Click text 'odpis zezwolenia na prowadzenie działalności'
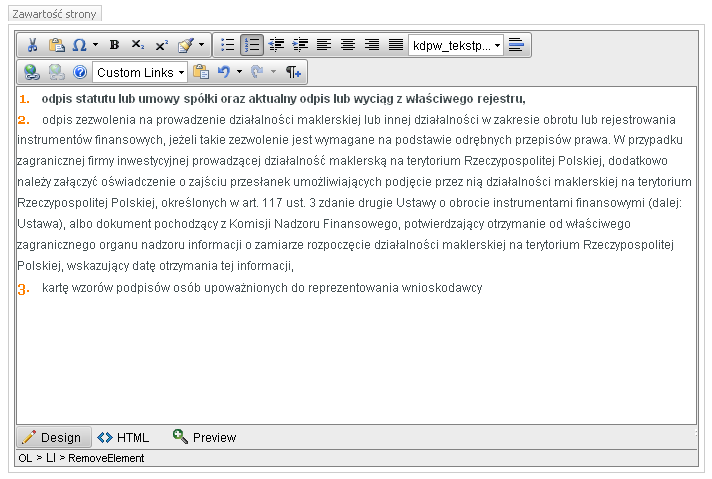This screenshot has height=479, width=712. [x=168, y=120]
